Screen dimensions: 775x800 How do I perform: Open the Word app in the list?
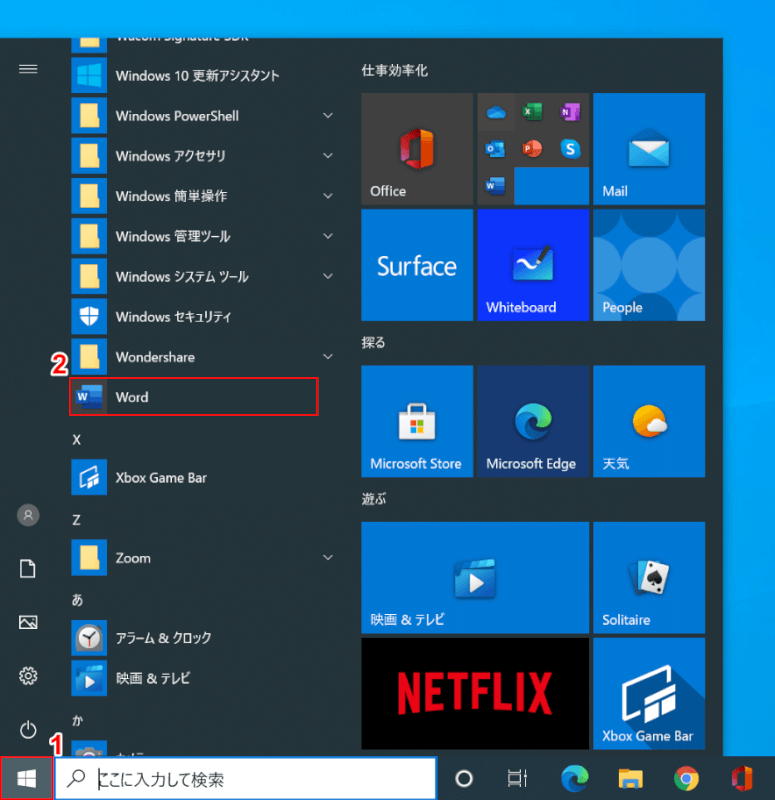[194, 397]
